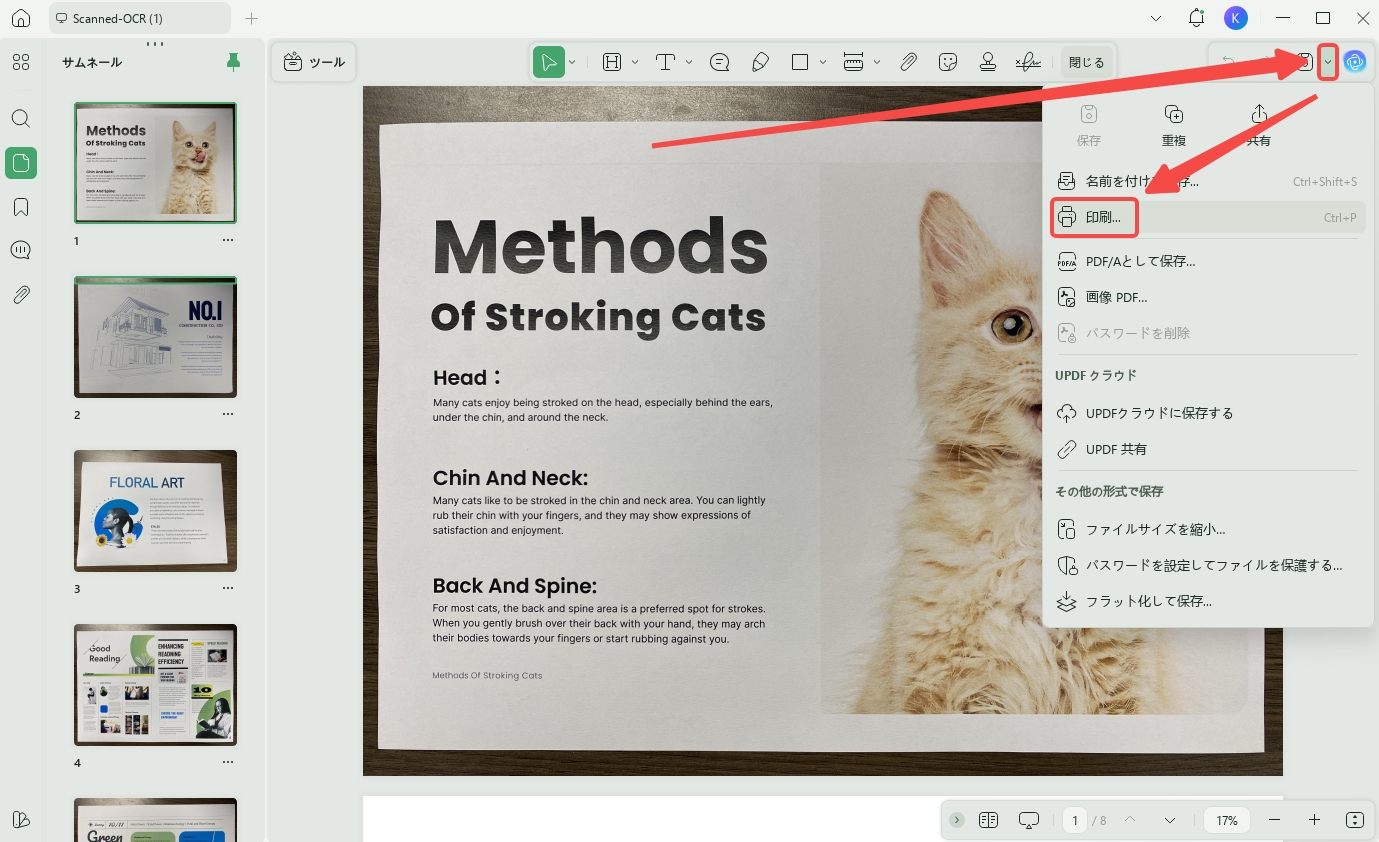Expand the text tool dropdown arrow
1379x842 pixels.
tap(689, 62)
